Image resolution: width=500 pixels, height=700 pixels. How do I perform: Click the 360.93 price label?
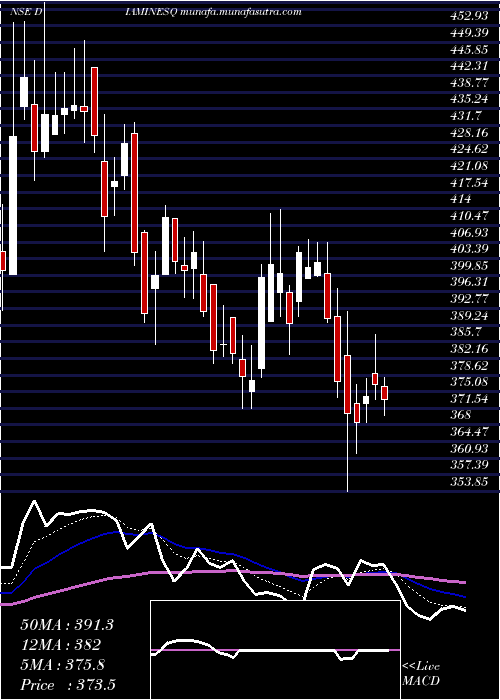pyautogui.click(x=469, y=449)
